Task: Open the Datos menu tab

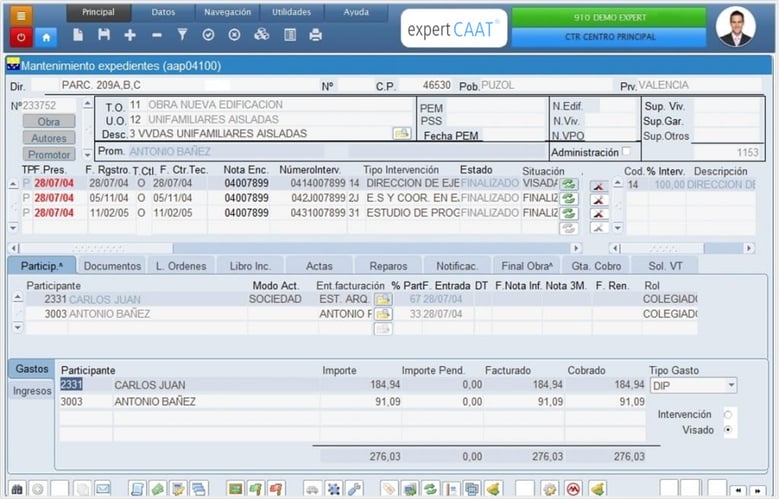Action: coord(163,12)
